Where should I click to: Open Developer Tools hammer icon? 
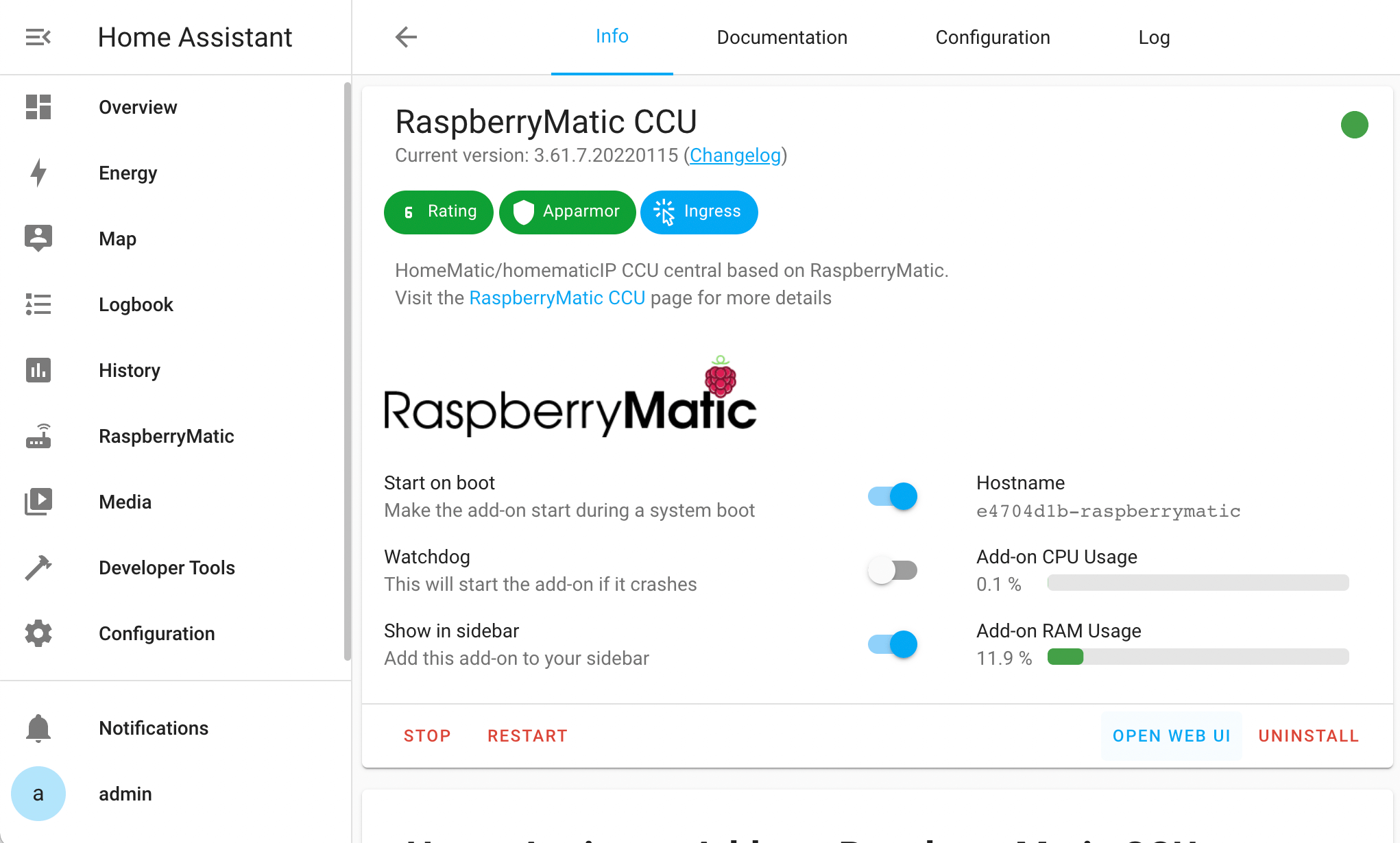click(38, 567)
